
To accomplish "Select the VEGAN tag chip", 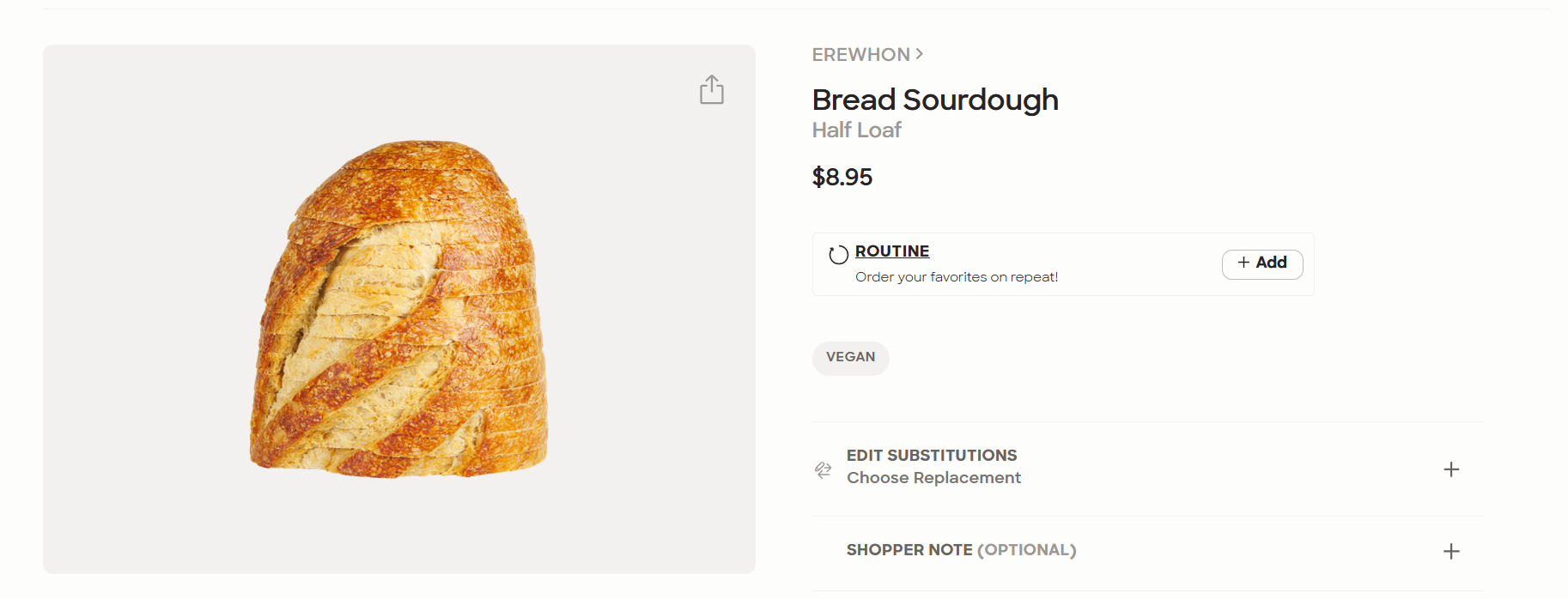I will coord(850,358).
